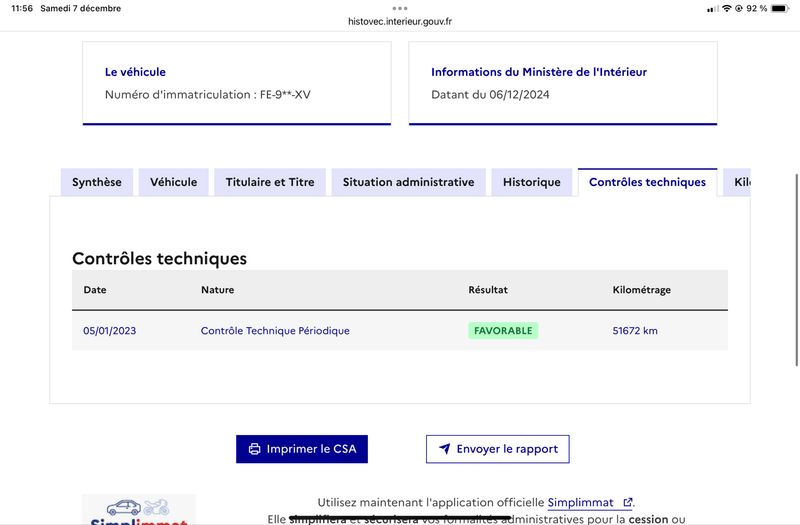Switch to the Véhicule tab
Screen dimensions: 800x525
pyautogui.click(x=173, y=182)
